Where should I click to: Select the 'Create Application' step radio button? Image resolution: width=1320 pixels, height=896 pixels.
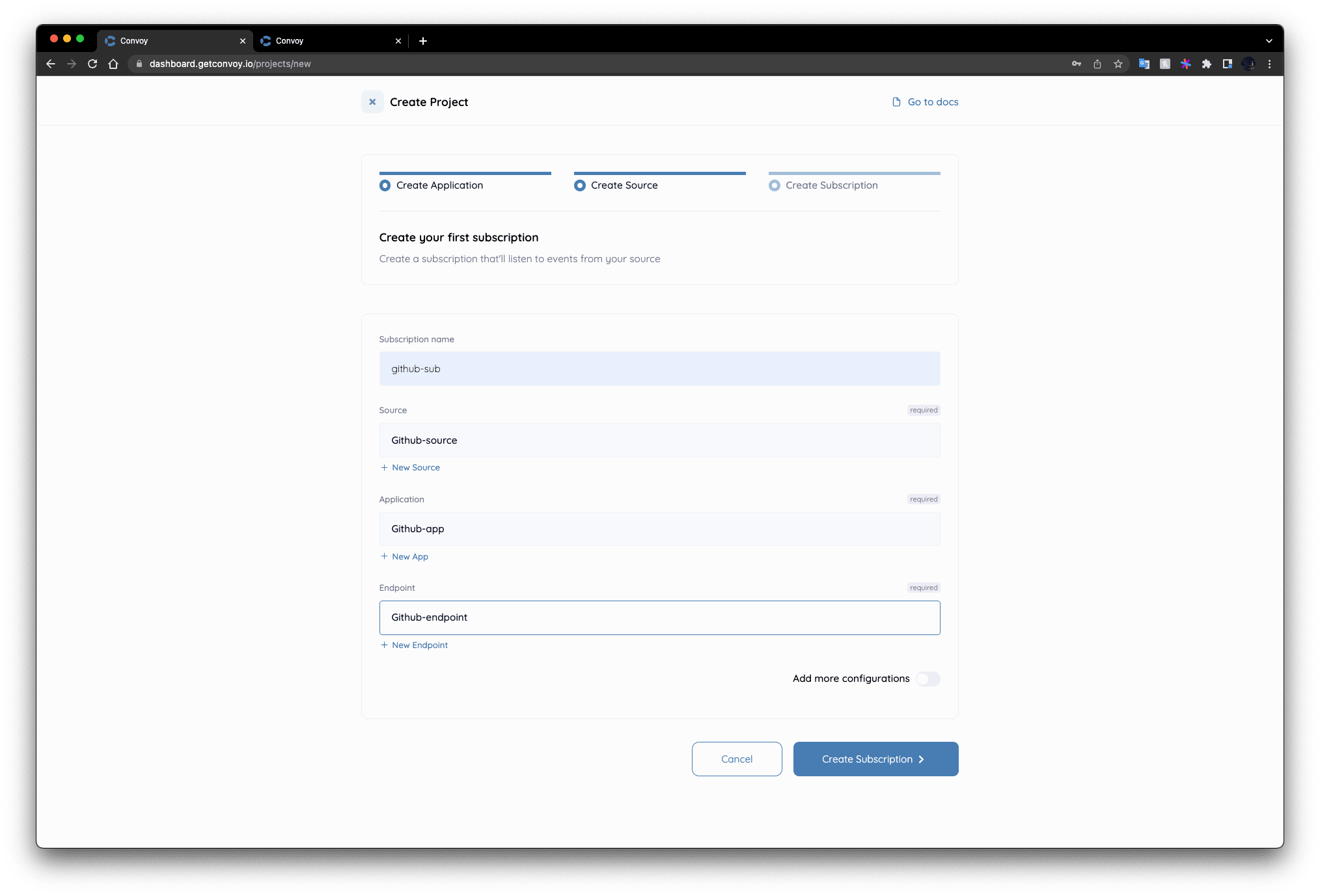385,185
